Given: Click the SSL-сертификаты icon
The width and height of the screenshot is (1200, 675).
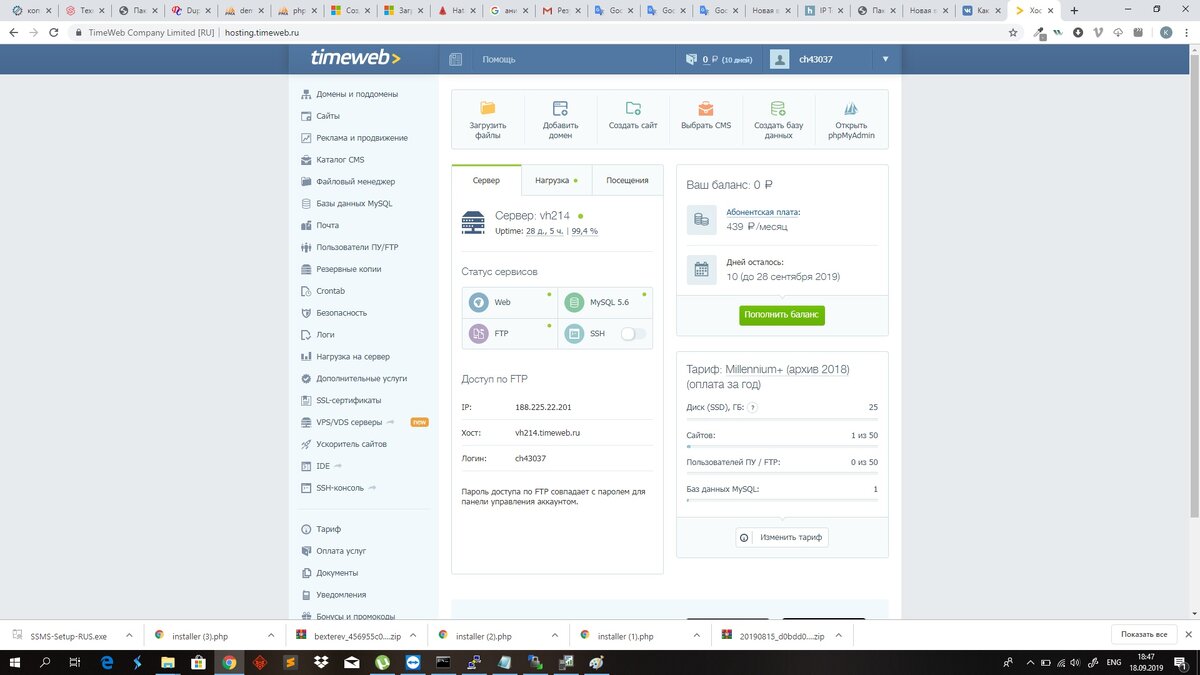Looking at the screenshot, I should [307, 400].
